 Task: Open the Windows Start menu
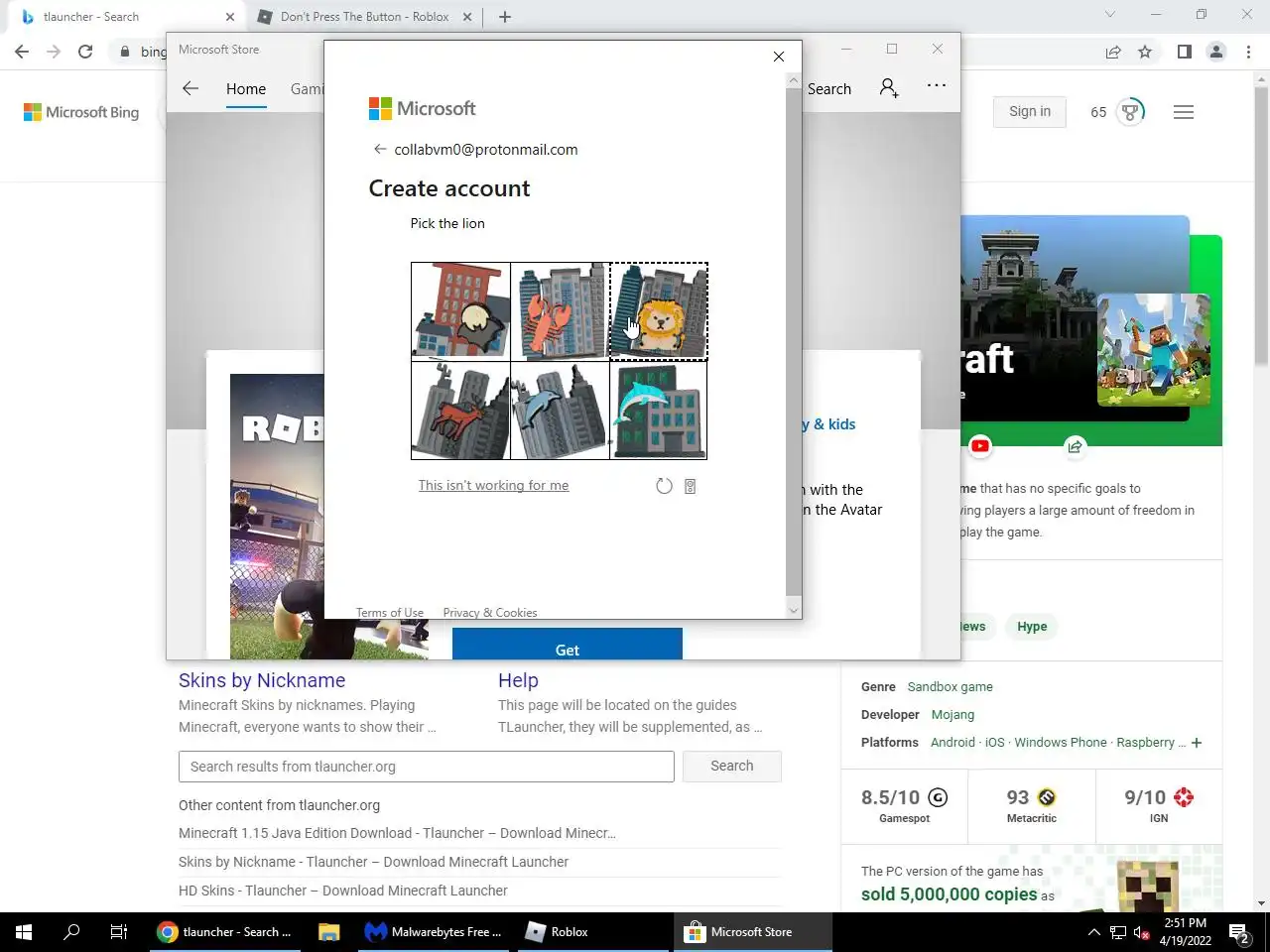[x=24, y=932]
